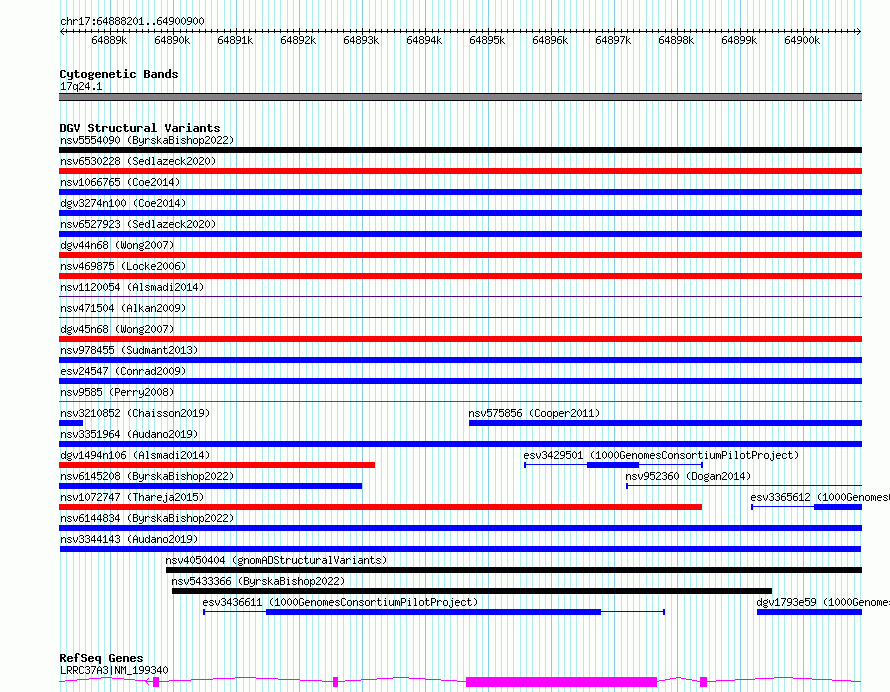Click esv24547 (Conrad2009) variant text
This screenshot has height=692, width=890.
(123, 371)
